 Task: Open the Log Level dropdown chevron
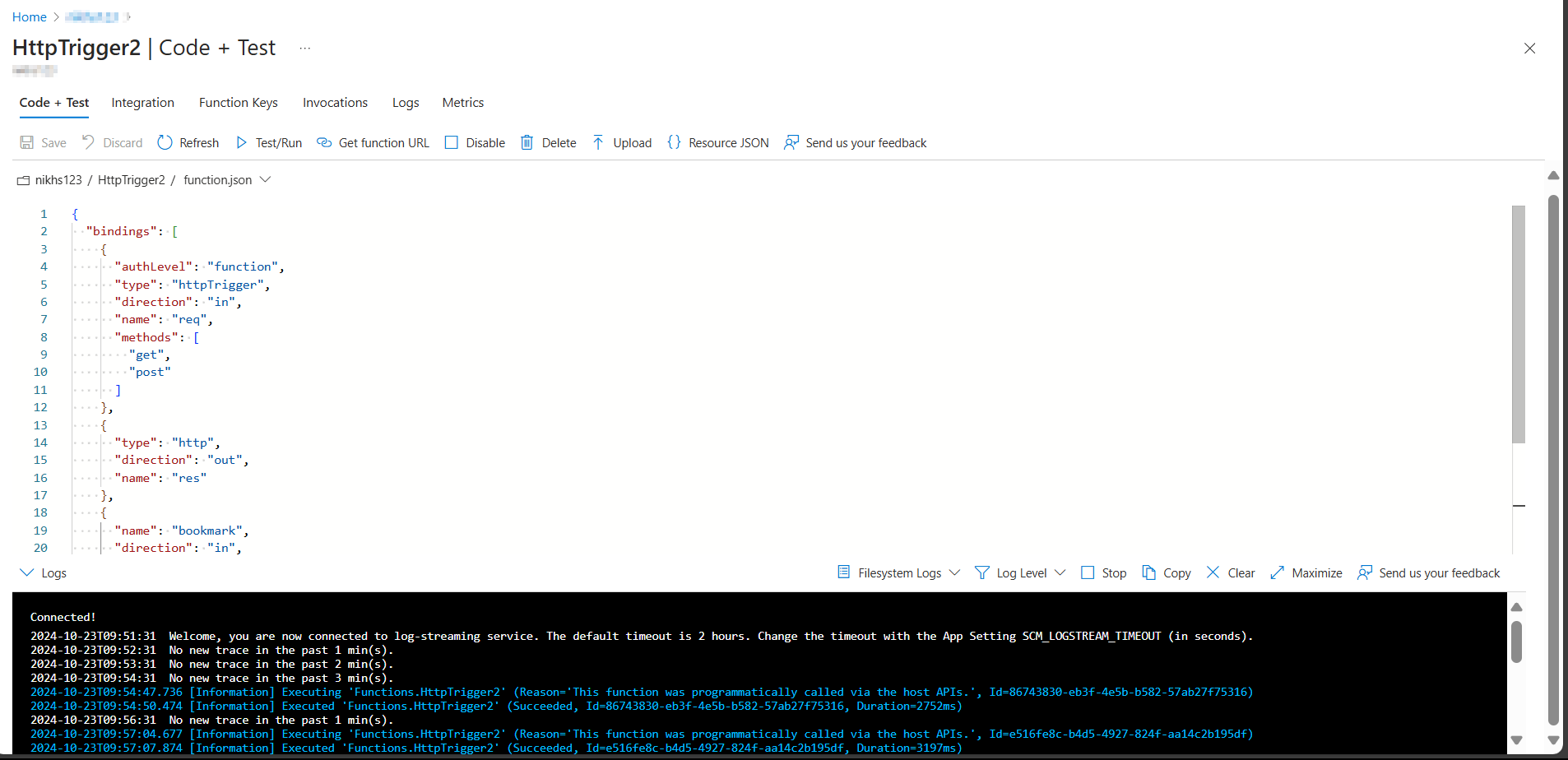click(x=1060, y=572)
